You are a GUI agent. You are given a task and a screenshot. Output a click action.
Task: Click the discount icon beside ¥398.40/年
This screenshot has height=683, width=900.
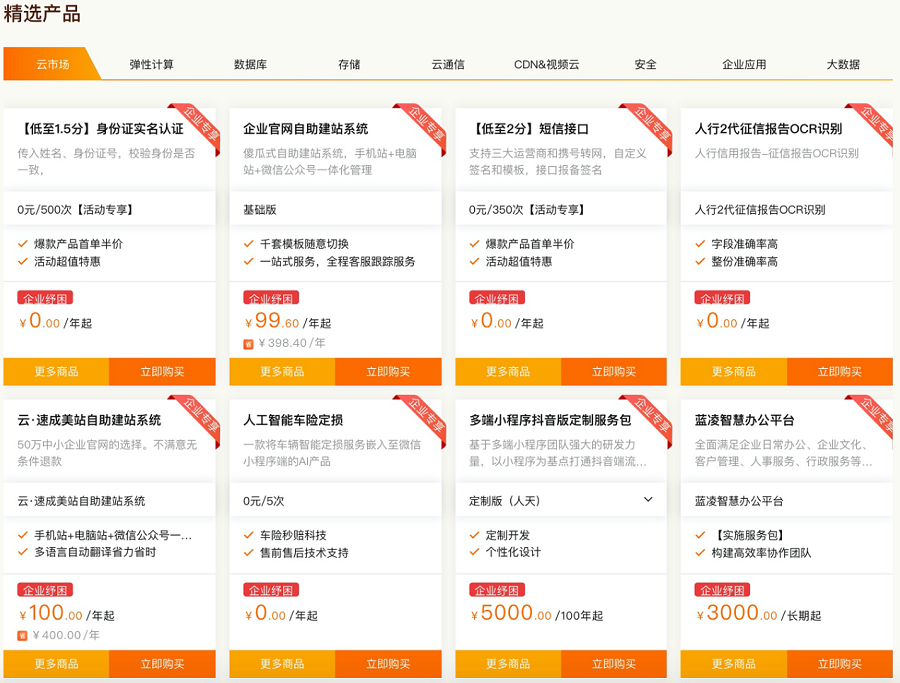click(248, 343)
